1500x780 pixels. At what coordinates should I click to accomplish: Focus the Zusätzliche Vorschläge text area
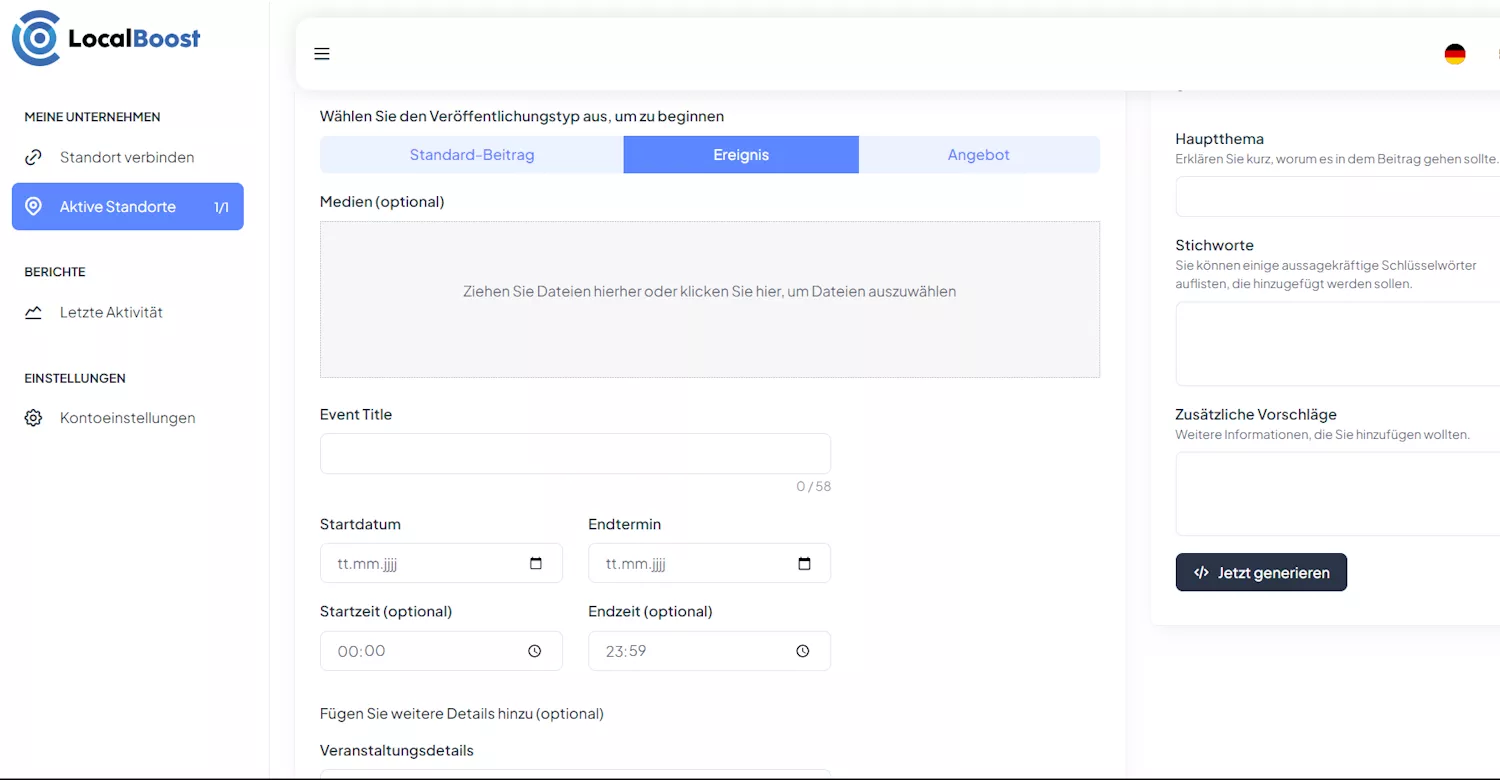point(1338,494)
